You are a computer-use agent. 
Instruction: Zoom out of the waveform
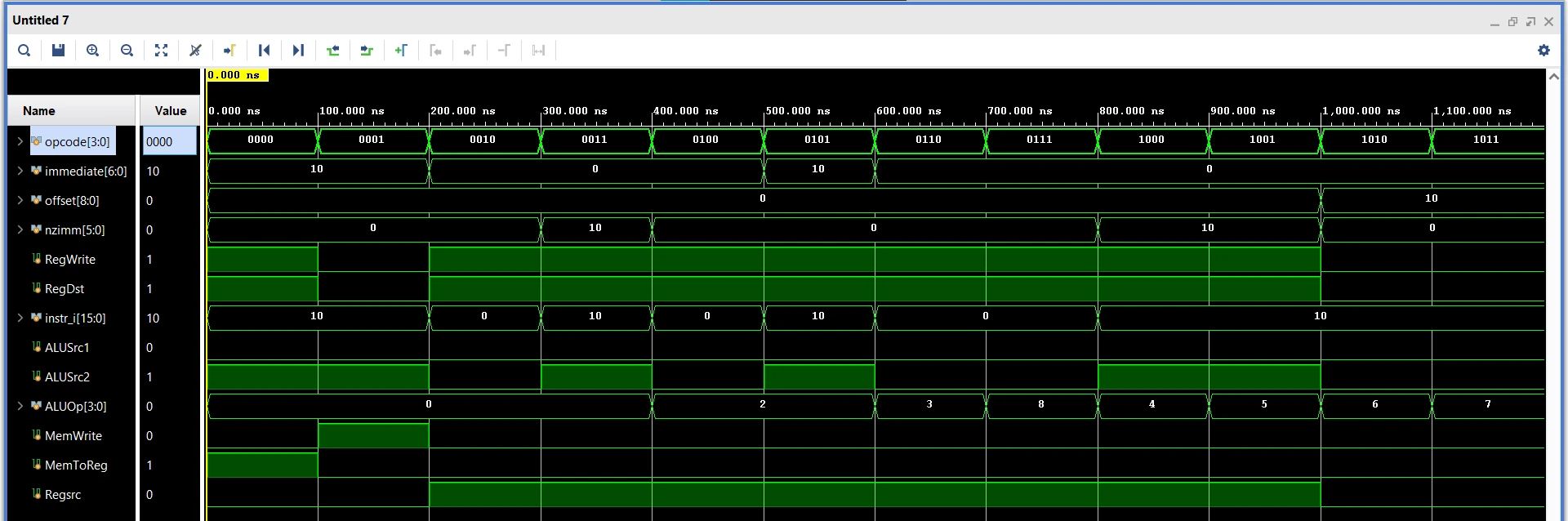point(127,51)
